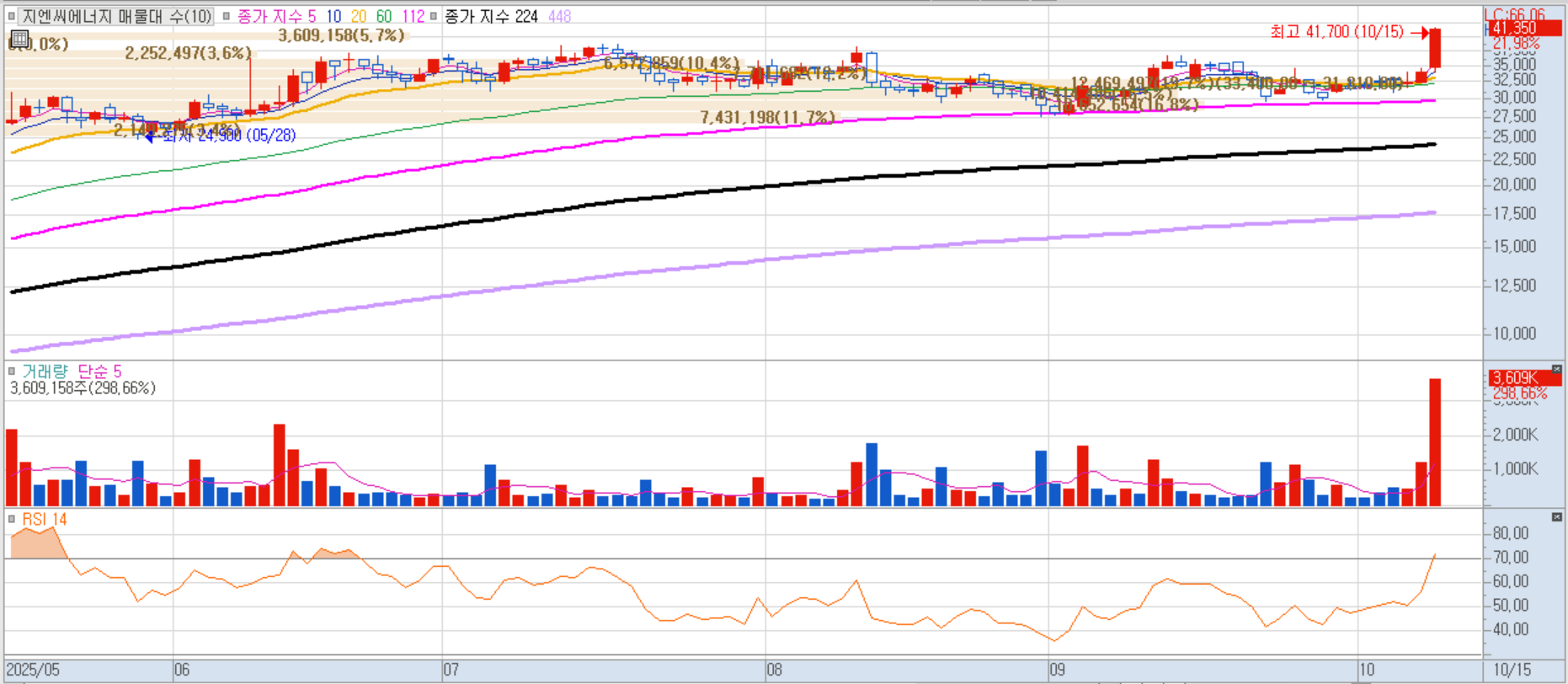Toggle marker beside 종가 지수 224 legend
Viewport: 1568px width, 684px height.
(x=433, y=16)
